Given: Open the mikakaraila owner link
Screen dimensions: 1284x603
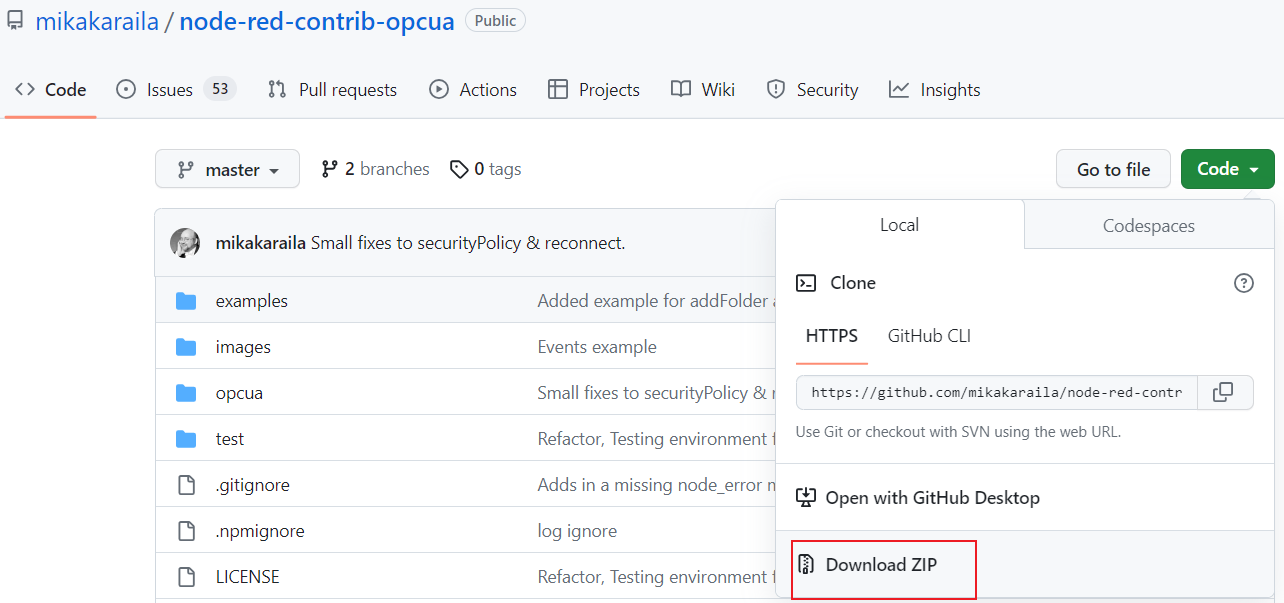Looking at the screenshot, I should (97, 21).
